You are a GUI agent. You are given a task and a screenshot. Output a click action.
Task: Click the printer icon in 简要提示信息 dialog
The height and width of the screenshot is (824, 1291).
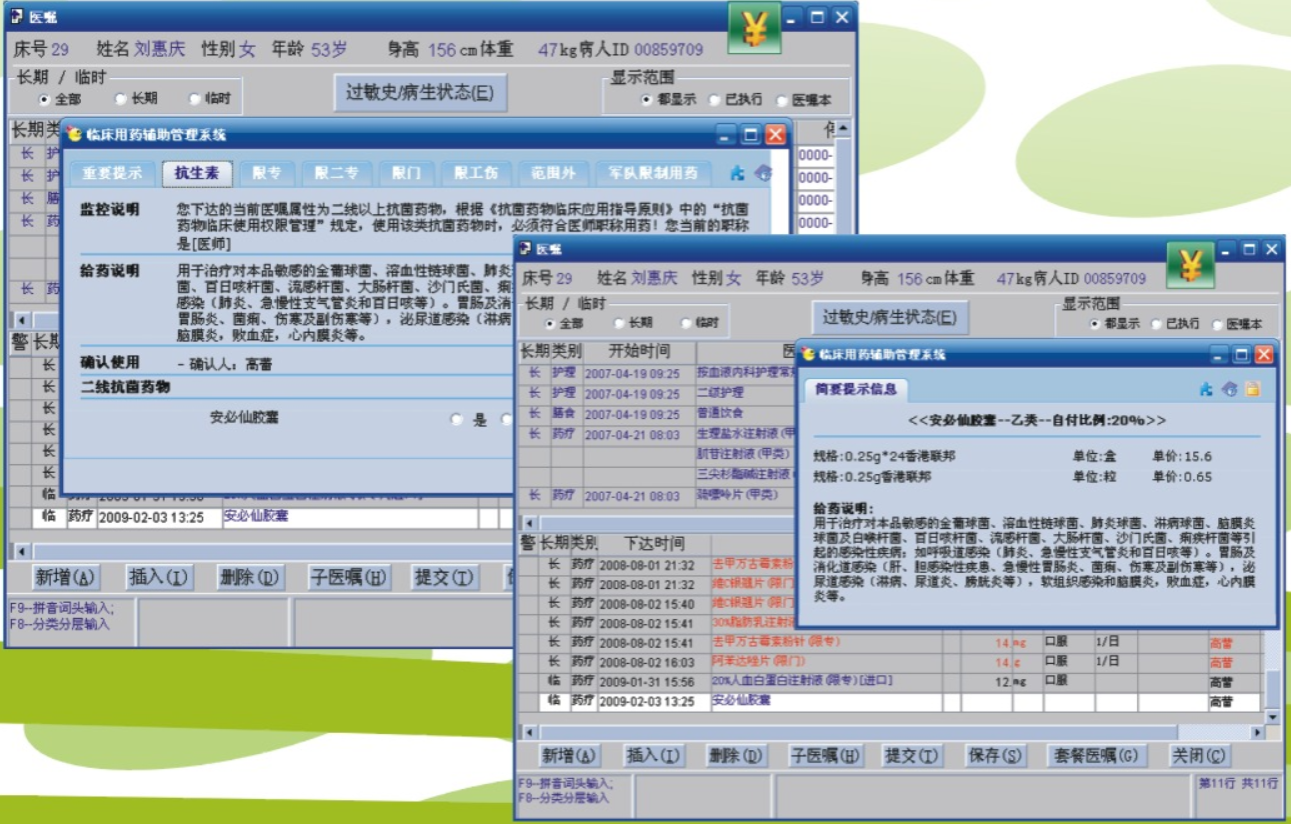tap(1230, 389)
